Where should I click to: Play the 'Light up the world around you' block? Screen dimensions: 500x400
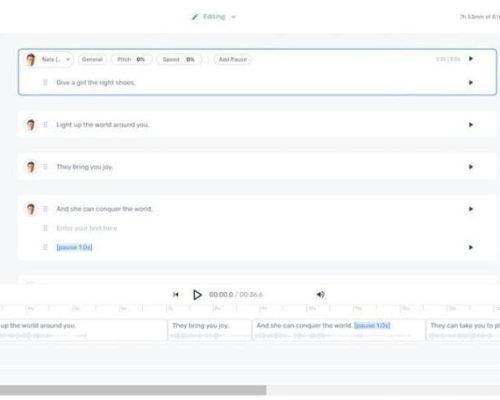tap(471, 125)
